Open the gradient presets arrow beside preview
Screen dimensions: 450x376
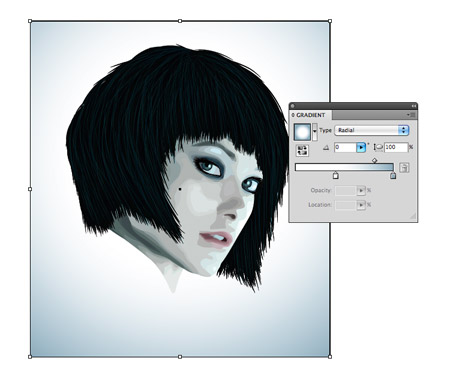[315, 132]
